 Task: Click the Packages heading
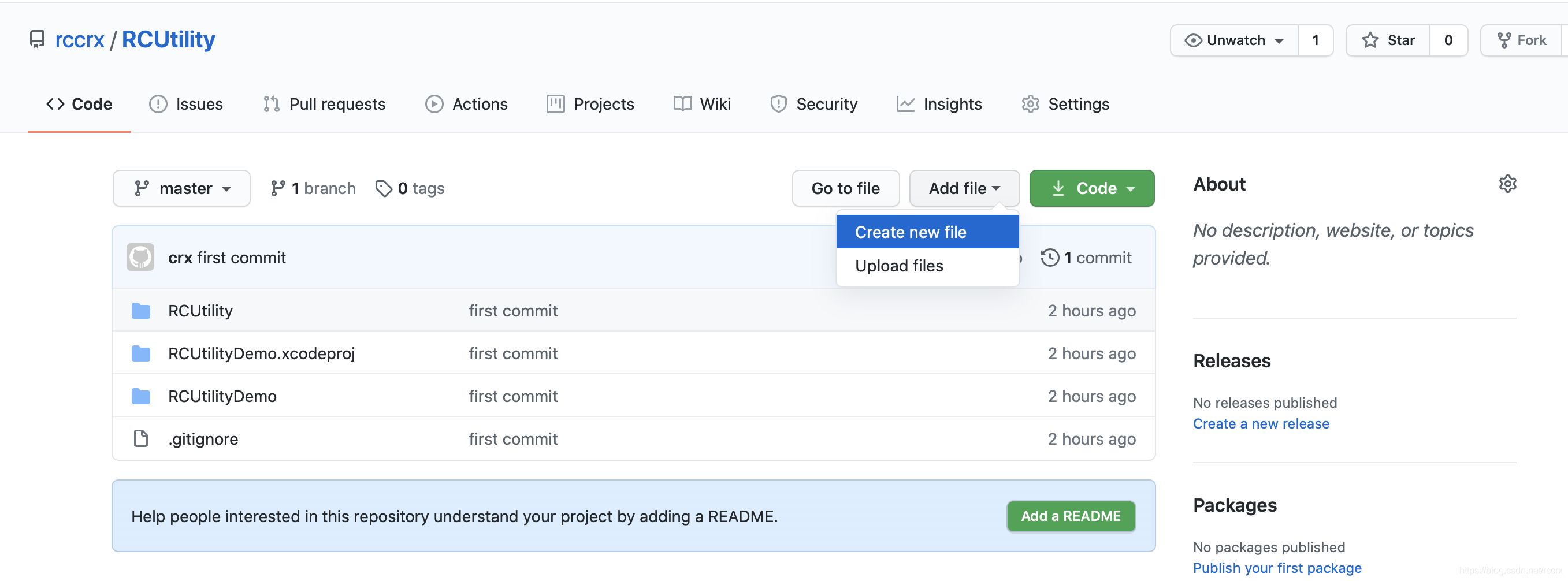[x=1235, y=505]
